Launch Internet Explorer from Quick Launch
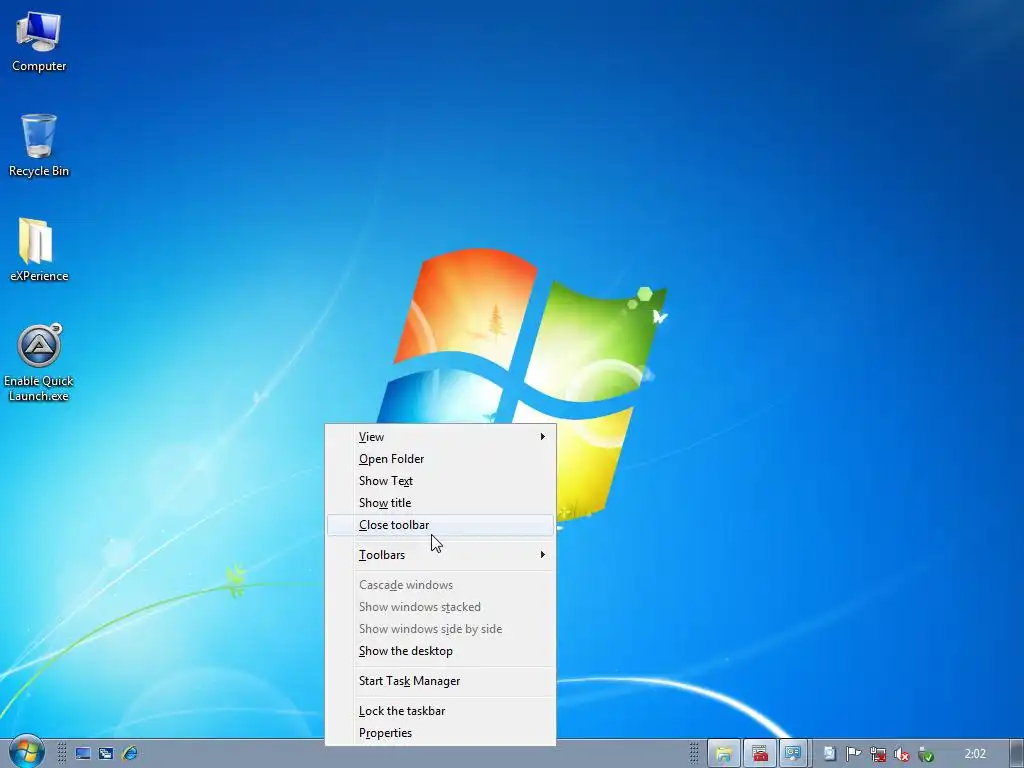 click(x=130, y=753)
